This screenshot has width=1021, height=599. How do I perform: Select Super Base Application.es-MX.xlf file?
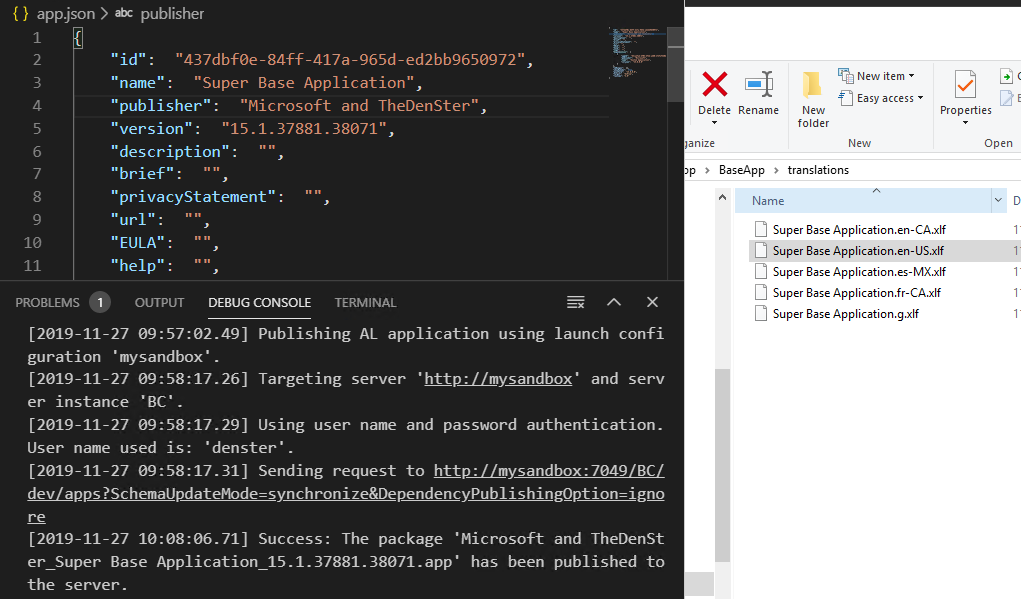click(x=859, y=272)
